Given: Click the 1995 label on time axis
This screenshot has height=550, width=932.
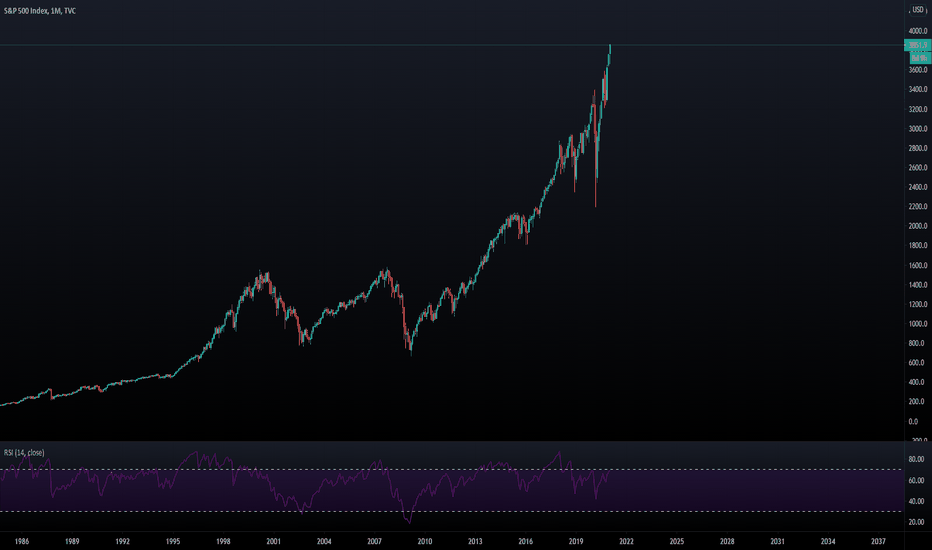Looking at the screenshot, I should [173, 541].
